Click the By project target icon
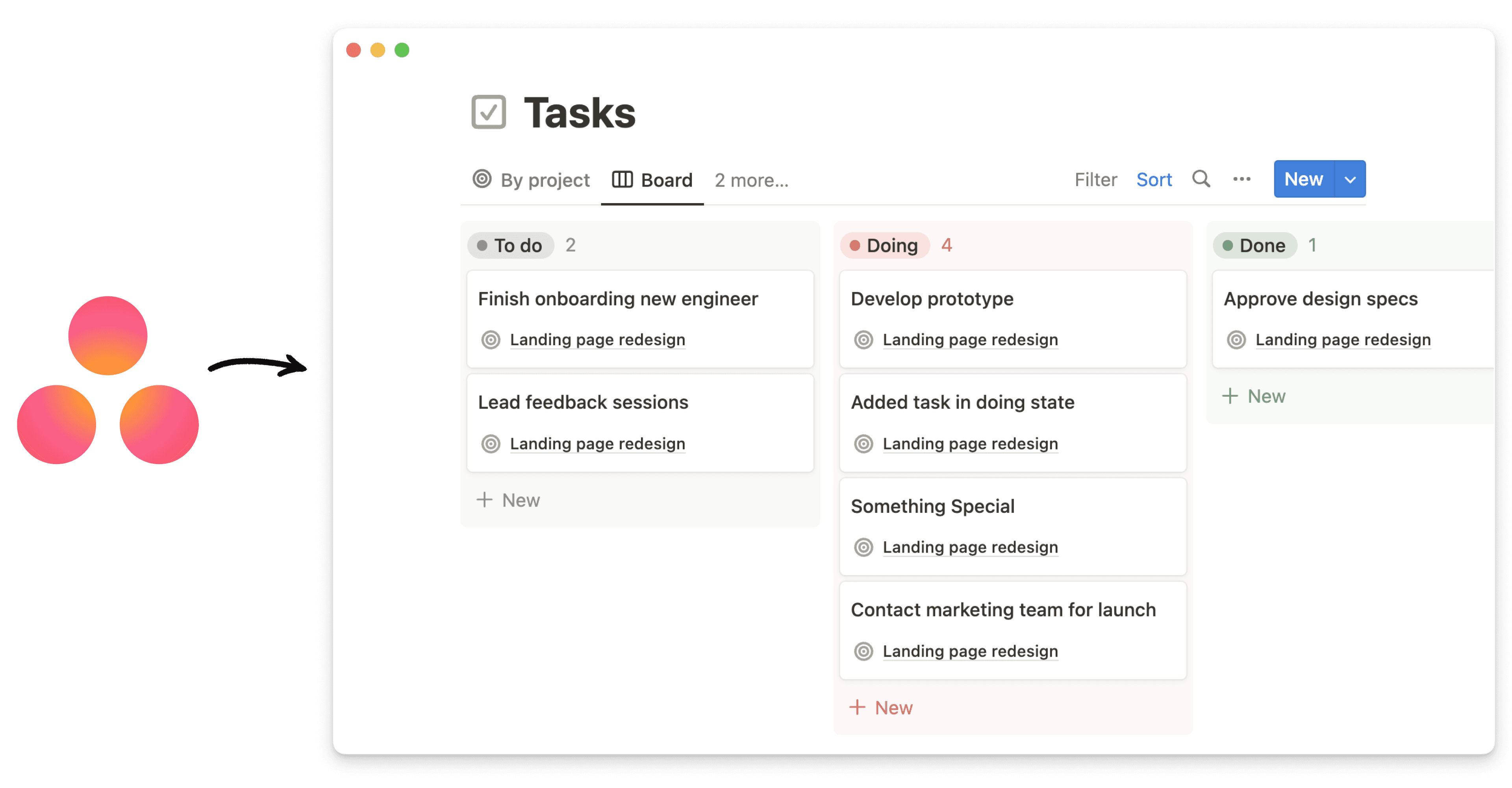 point(482,179)
